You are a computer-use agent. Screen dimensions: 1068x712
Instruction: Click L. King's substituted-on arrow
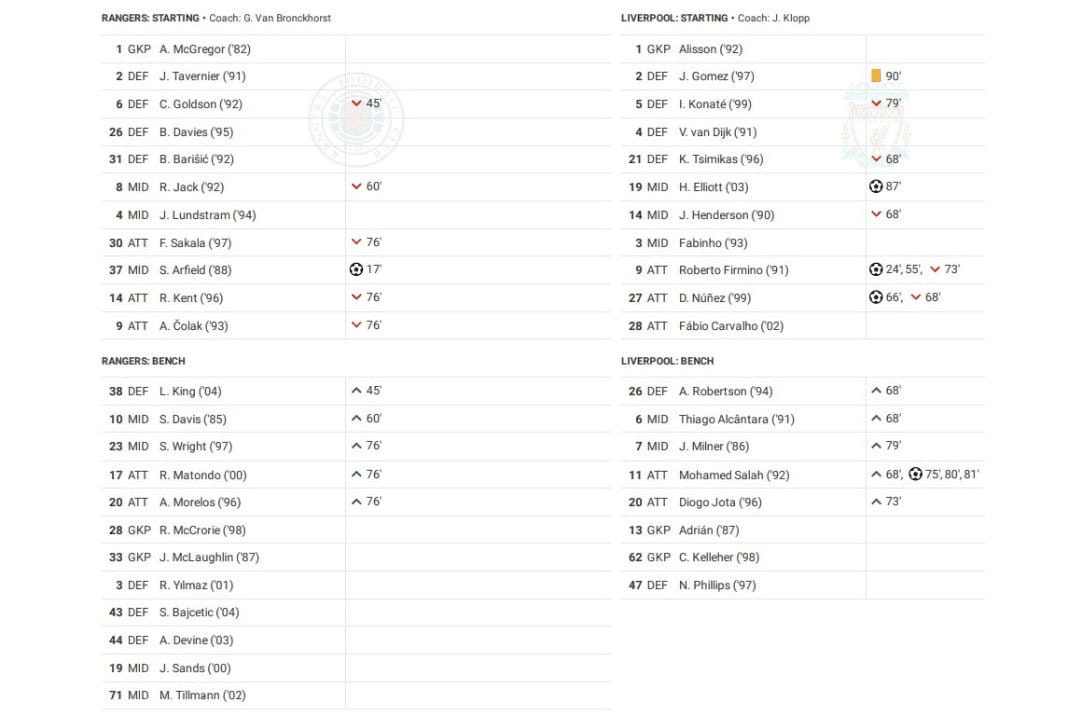356,391
